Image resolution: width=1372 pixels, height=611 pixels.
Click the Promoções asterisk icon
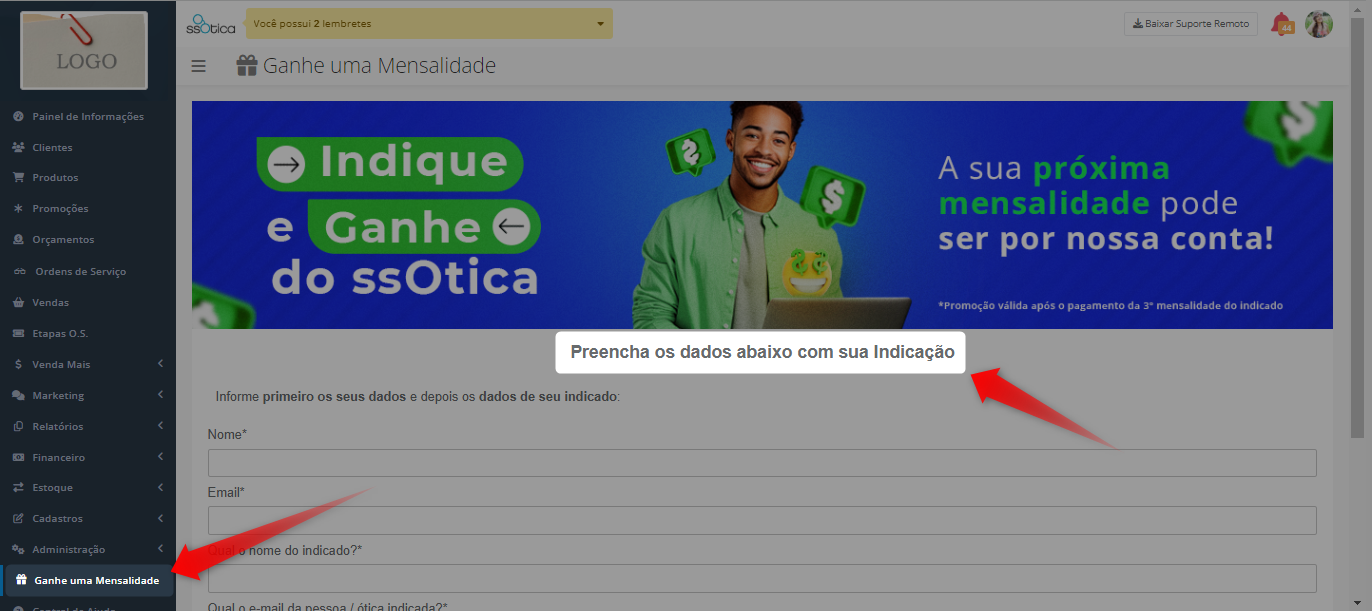coord(18,208)
